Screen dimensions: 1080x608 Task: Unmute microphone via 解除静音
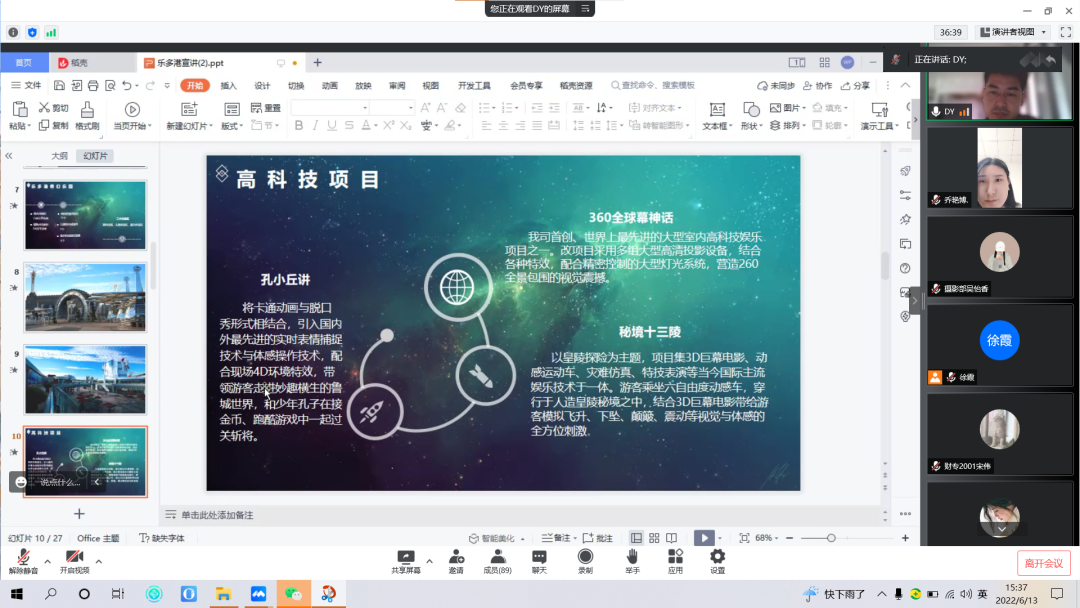point(23,558)
